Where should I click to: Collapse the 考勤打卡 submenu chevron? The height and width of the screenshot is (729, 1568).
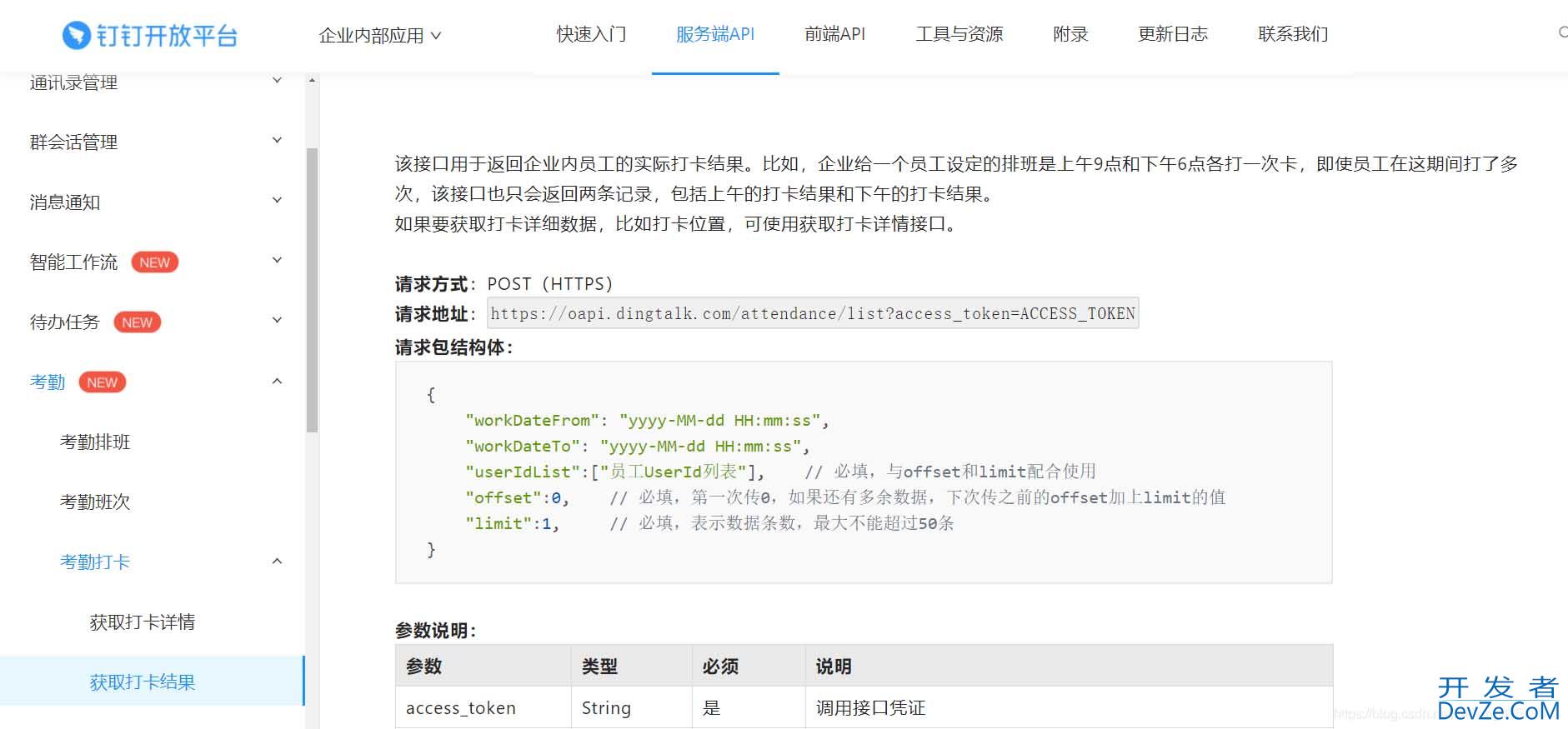tap(277, 562)
